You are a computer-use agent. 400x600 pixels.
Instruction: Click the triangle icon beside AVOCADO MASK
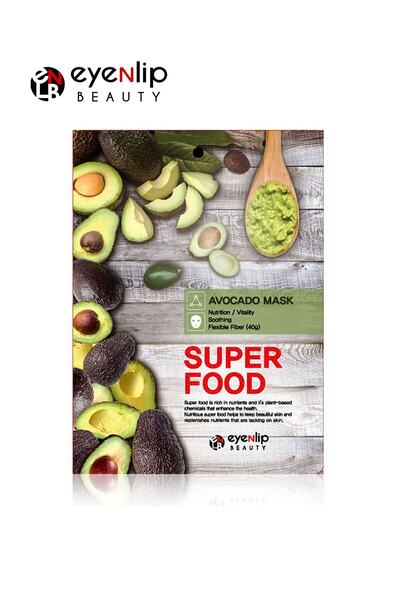pos(195,301)
